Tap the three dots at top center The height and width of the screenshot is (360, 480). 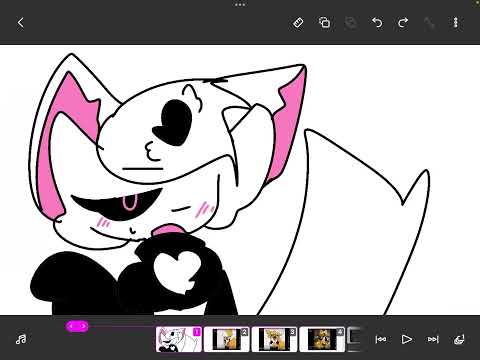240,5
